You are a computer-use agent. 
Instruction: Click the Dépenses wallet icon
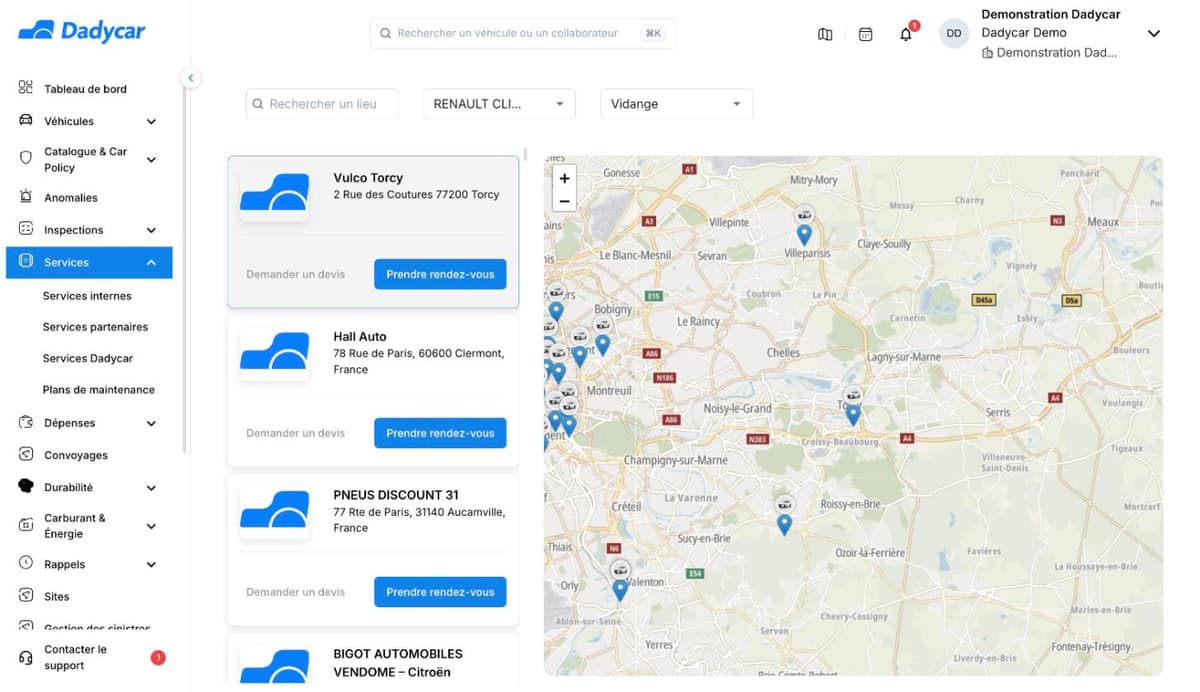(26, 422)
